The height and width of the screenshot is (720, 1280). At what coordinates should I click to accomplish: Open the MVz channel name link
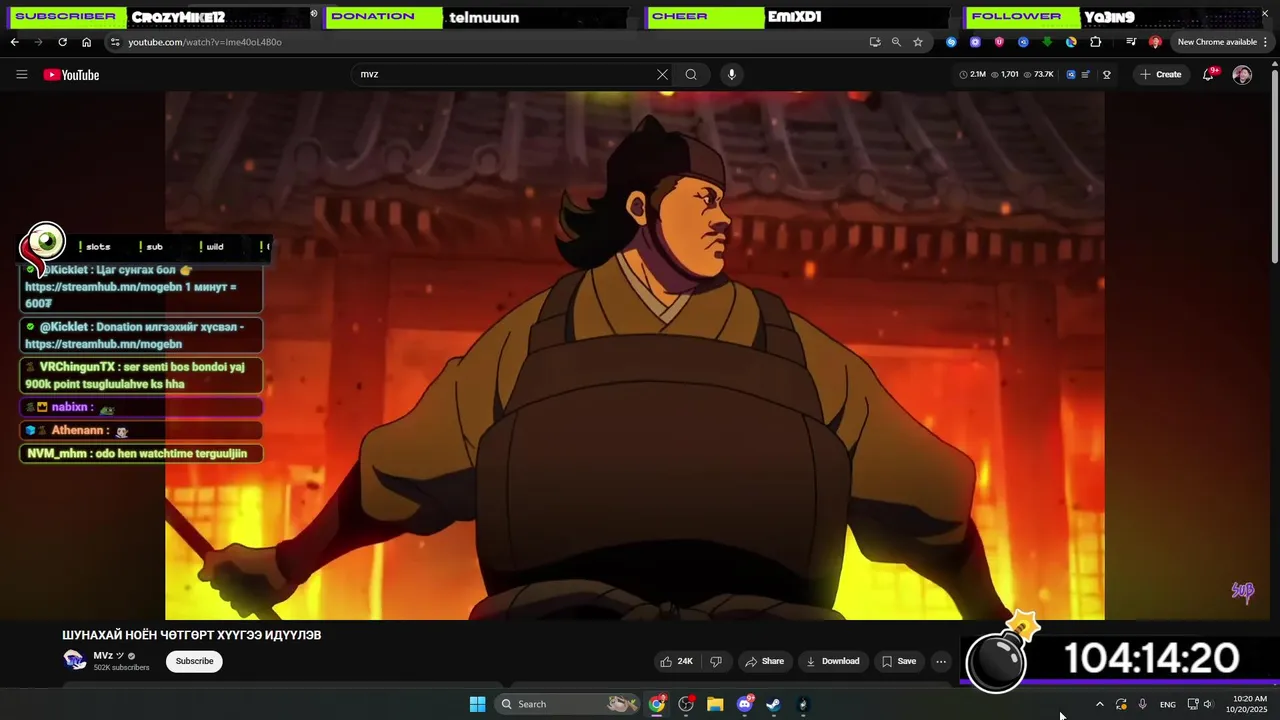[103, 655]
